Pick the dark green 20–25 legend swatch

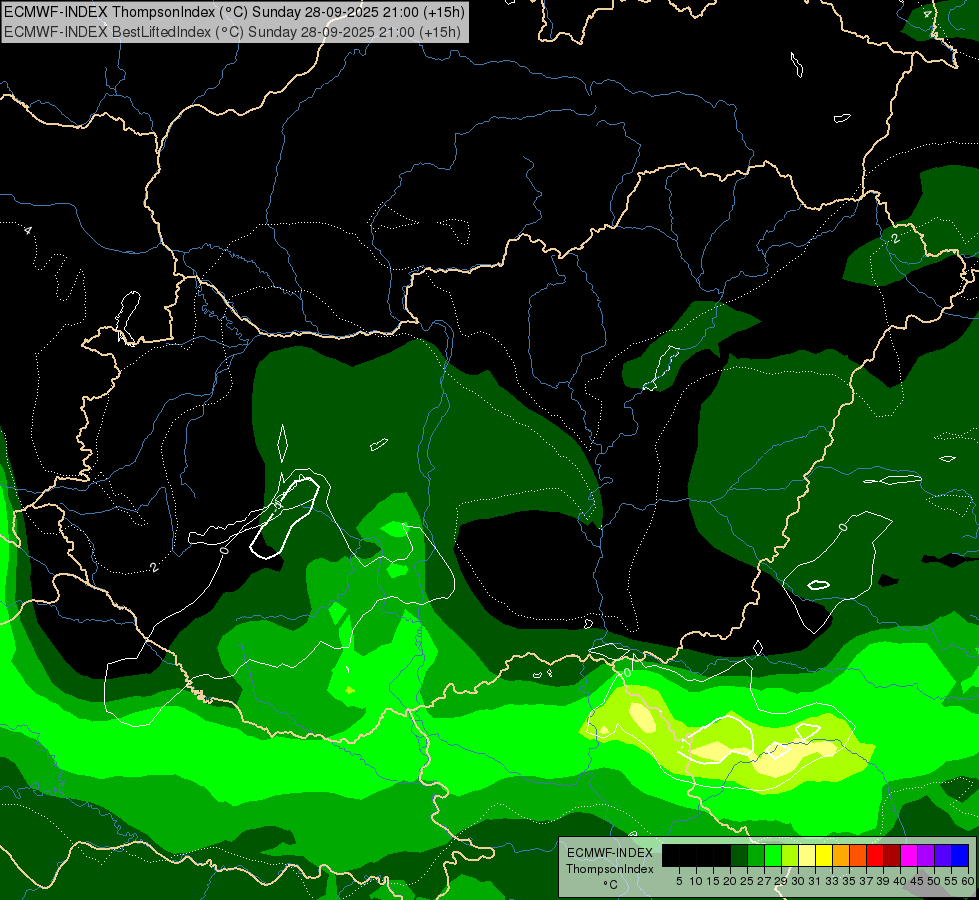[739, 855]
